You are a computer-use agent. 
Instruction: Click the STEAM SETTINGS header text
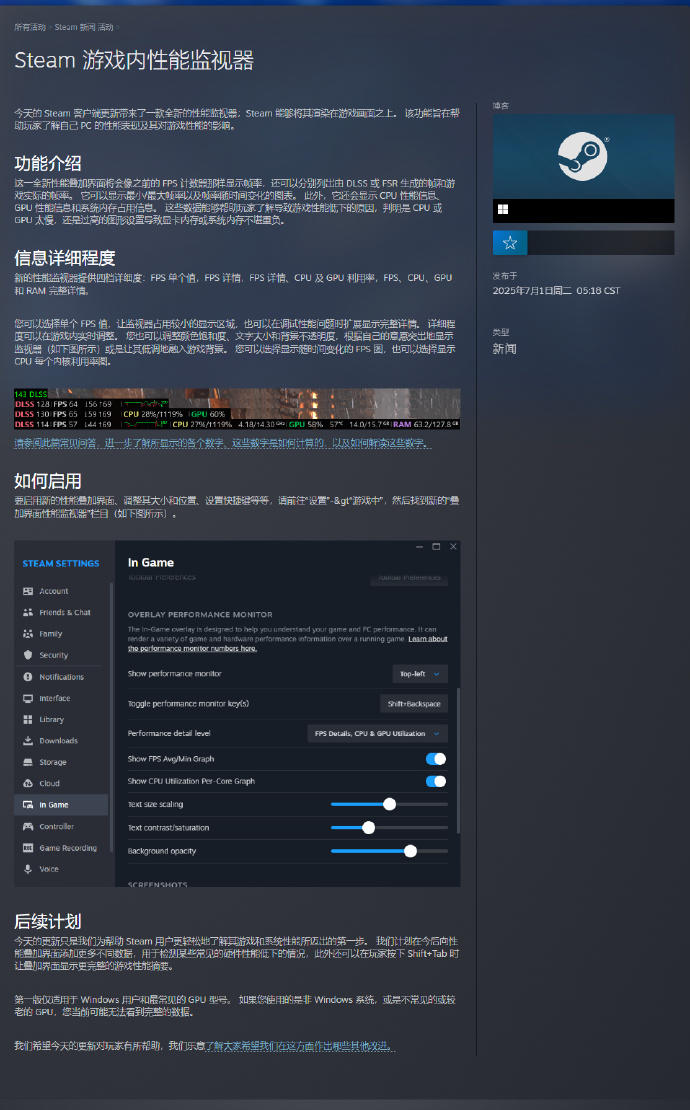(x=61, y=563)
